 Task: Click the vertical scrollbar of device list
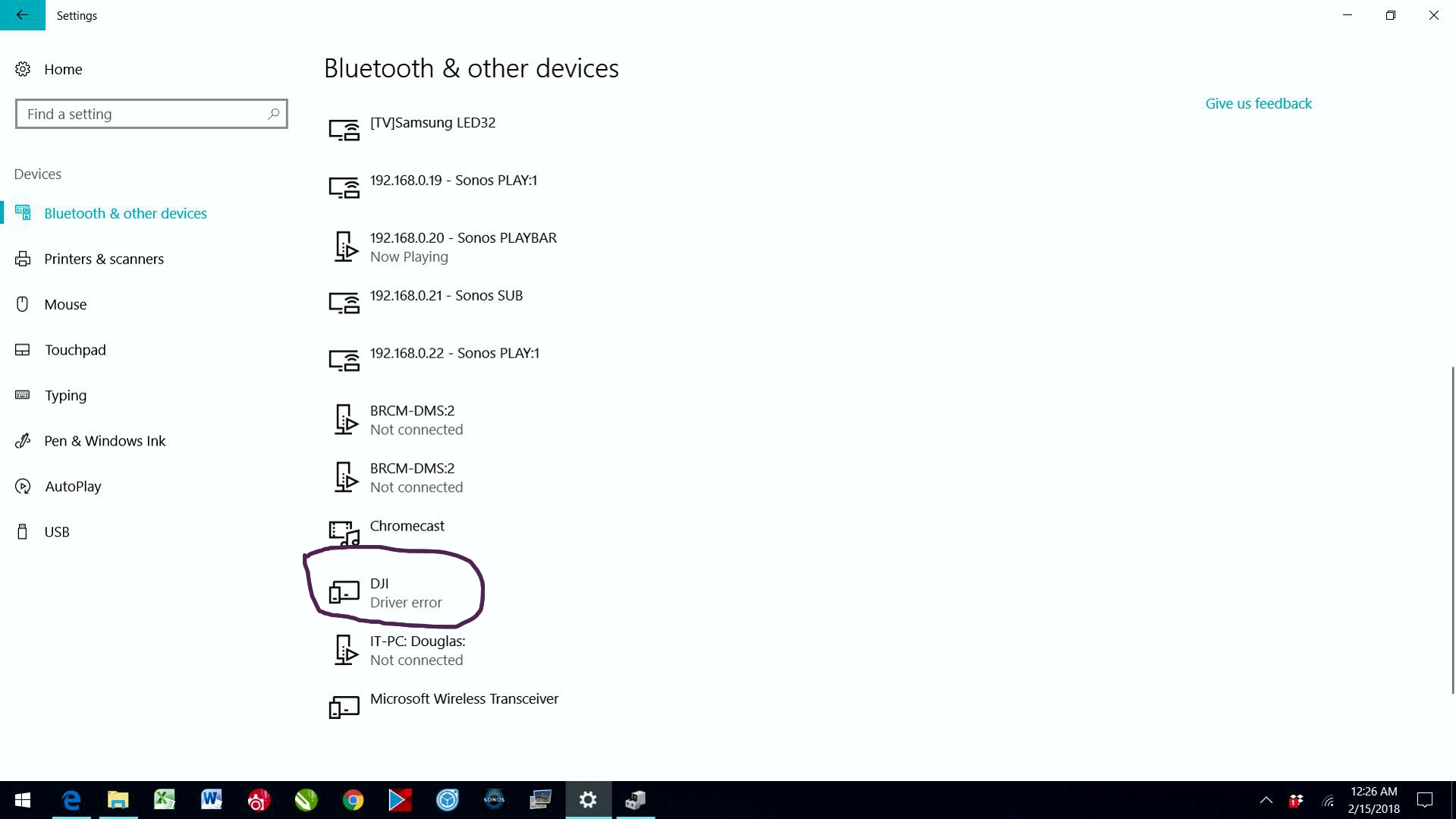tap(1452, 530)
